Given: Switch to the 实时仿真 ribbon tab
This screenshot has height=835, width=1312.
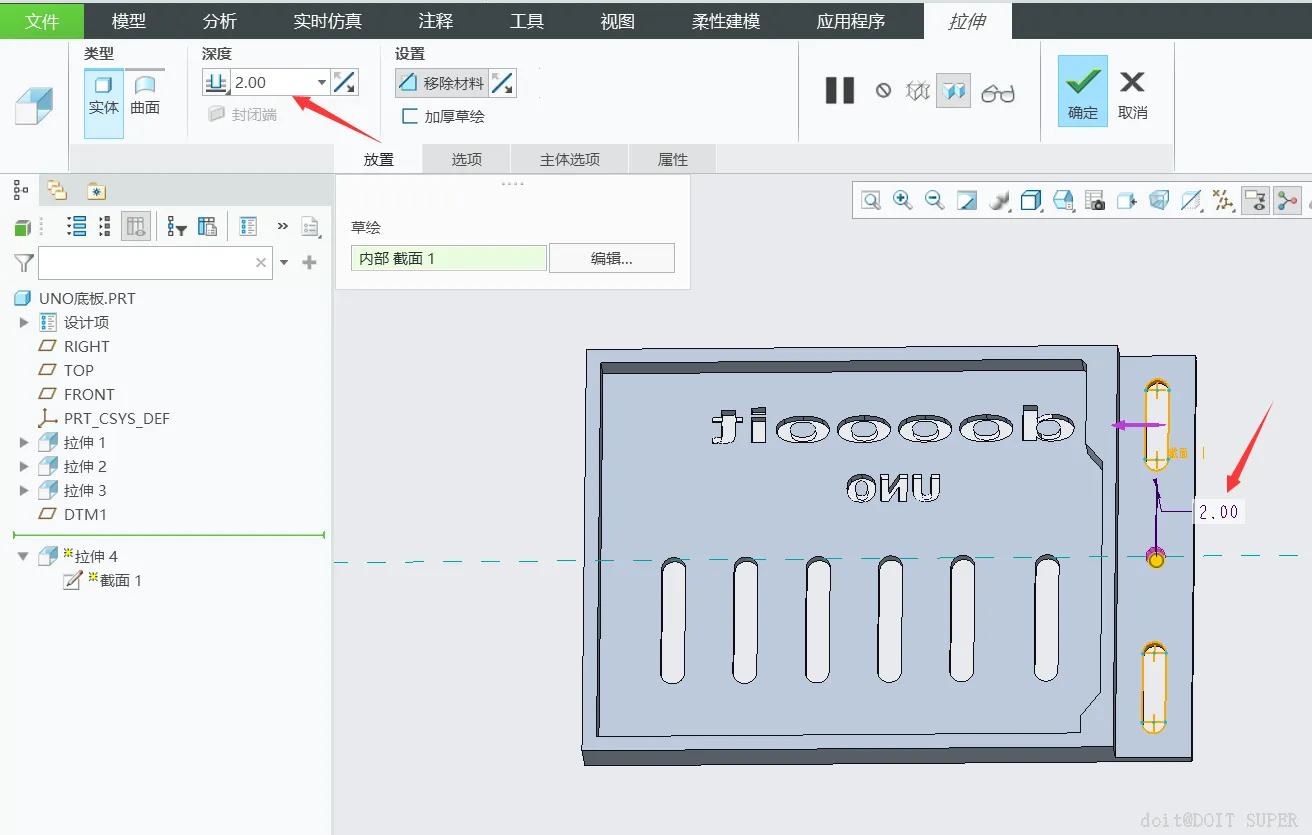Looking at the screenshot, I should pos(328,21).
